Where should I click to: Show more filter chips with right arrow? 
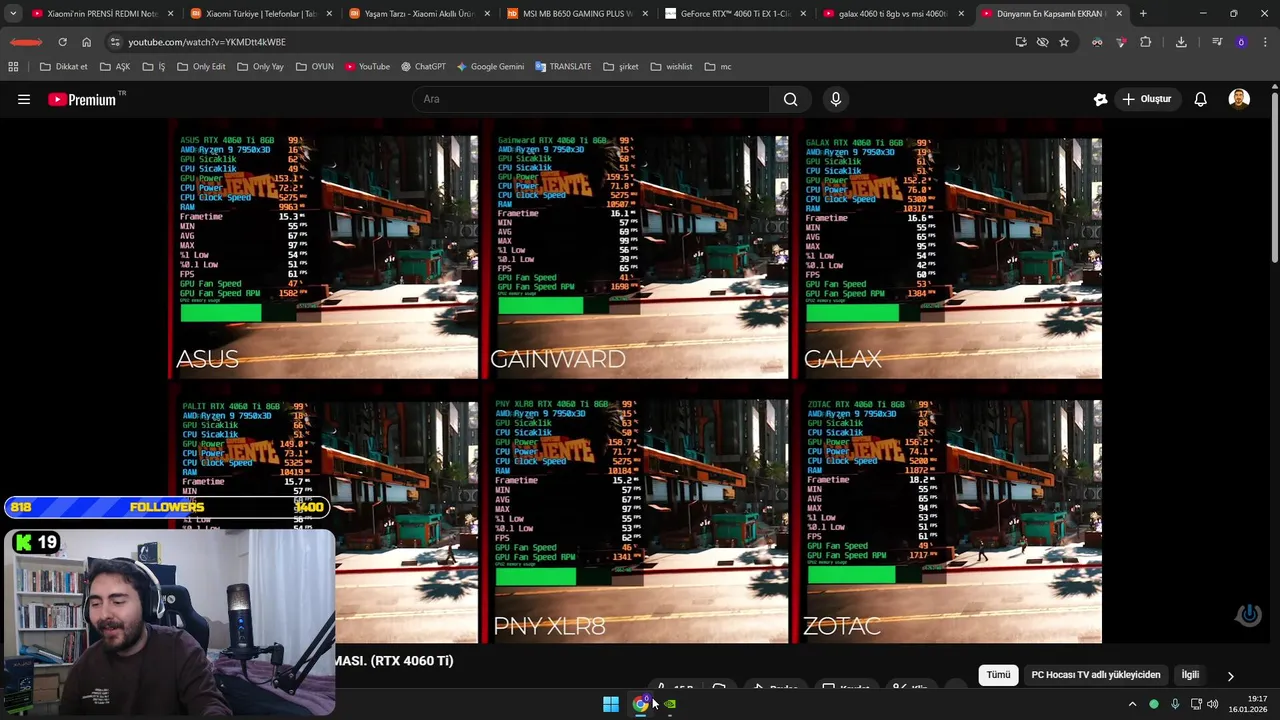(x=1231, y=676)
